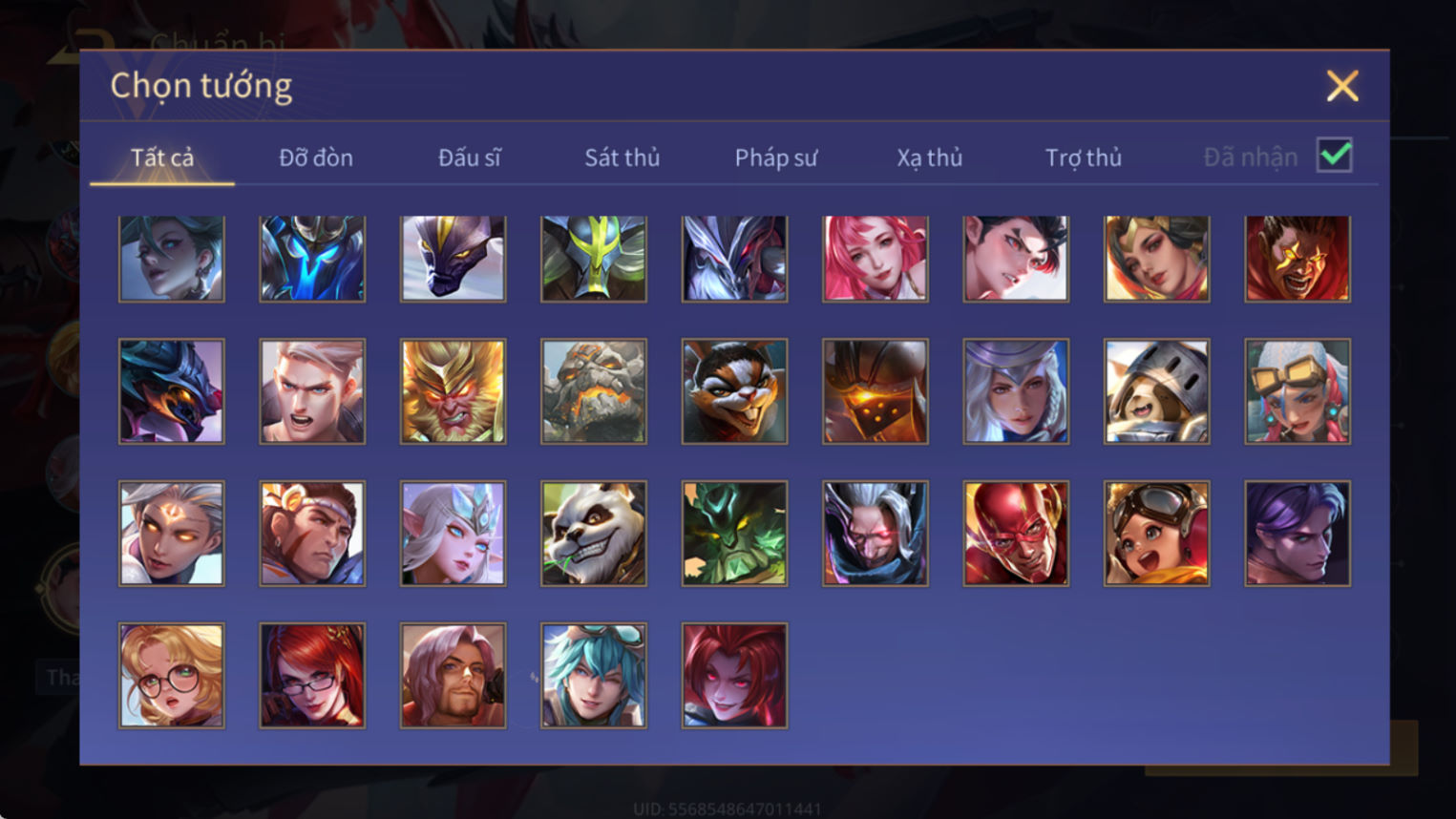Viewport: 1456px width, 819px height.
Task: Select the Flash hero in red mask
Action: click(1016, 534)
